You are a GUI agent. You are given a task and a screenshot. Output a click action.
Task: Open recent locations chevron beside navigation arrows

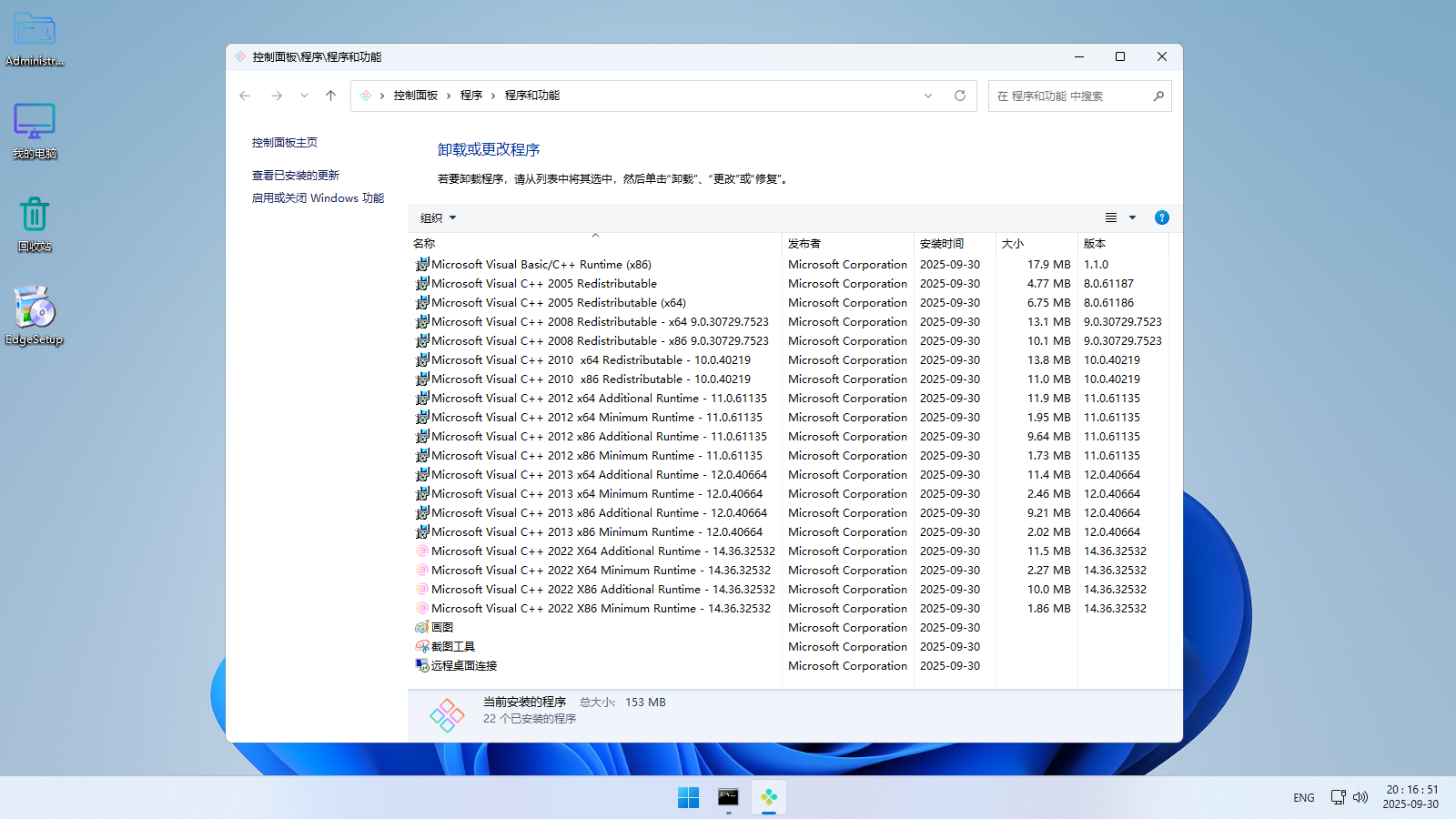[x=304, y=96]
